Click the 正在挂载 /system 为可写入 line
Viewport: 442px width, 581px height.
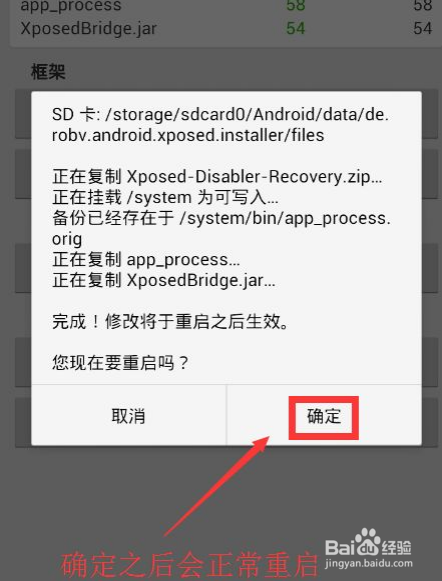pyautogui.click(x=165, y=197)
